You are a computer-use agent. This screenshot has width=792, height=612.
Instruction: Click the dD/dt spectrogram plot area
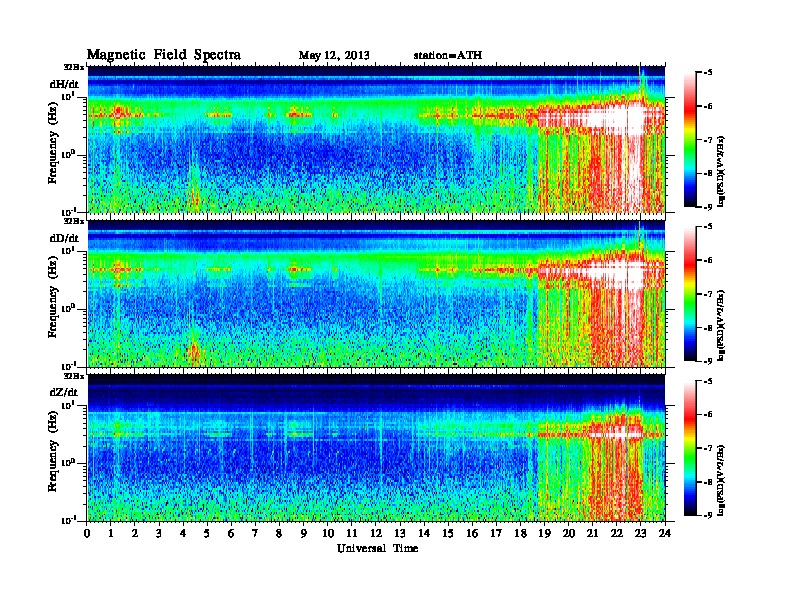[376, 293]
